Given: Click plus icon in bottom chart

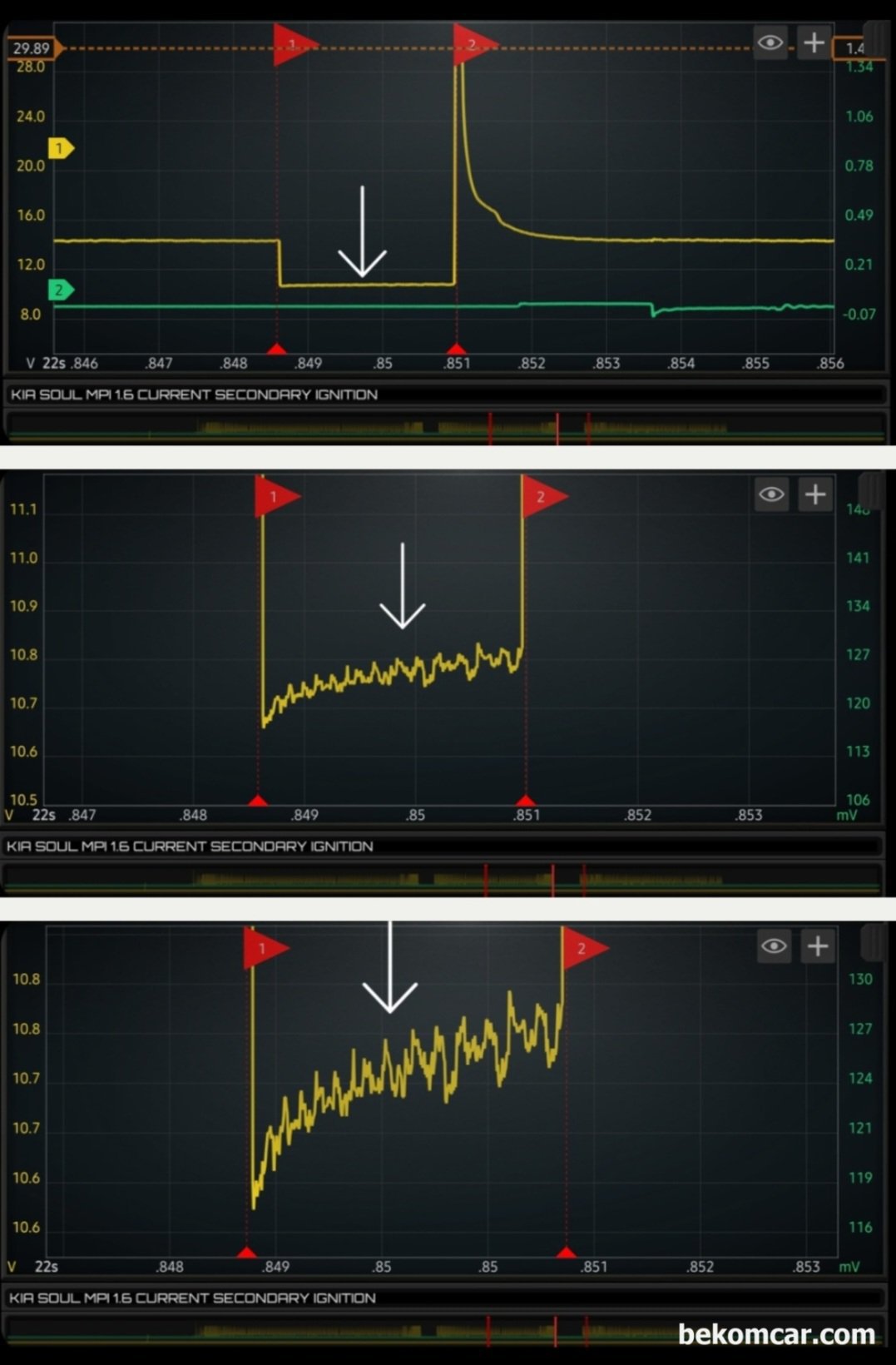Looking at the screenshot, I should click(x=818, y=946).
